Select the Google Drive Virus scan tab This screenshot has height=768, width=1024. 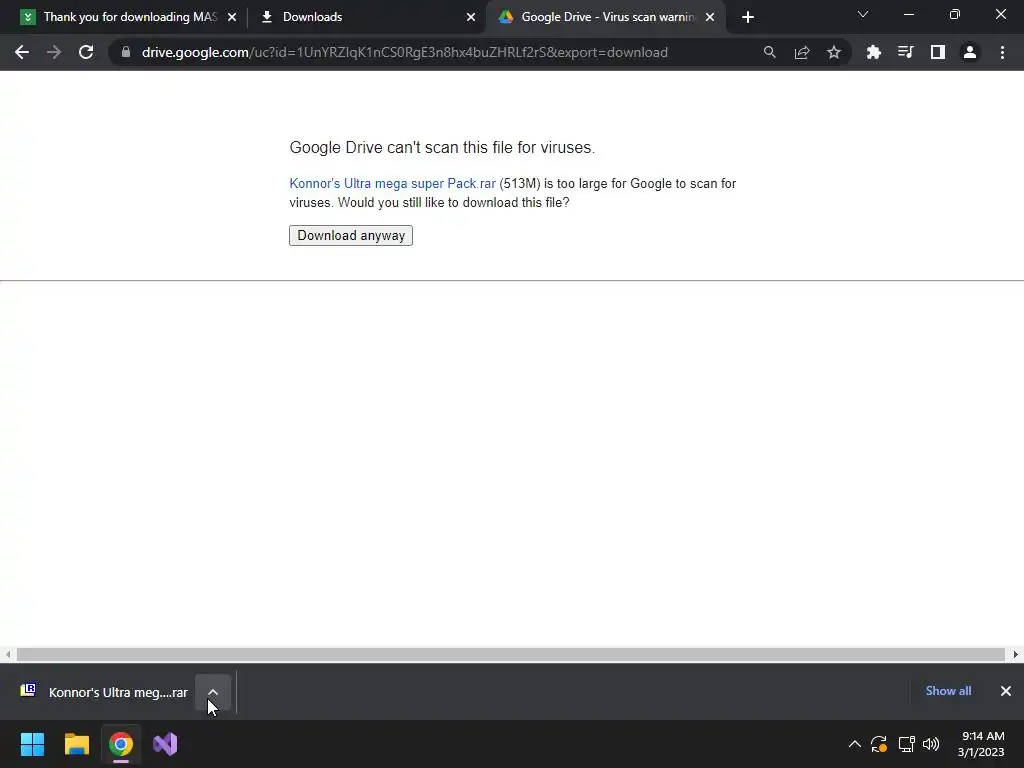click(x=605, y=17)
